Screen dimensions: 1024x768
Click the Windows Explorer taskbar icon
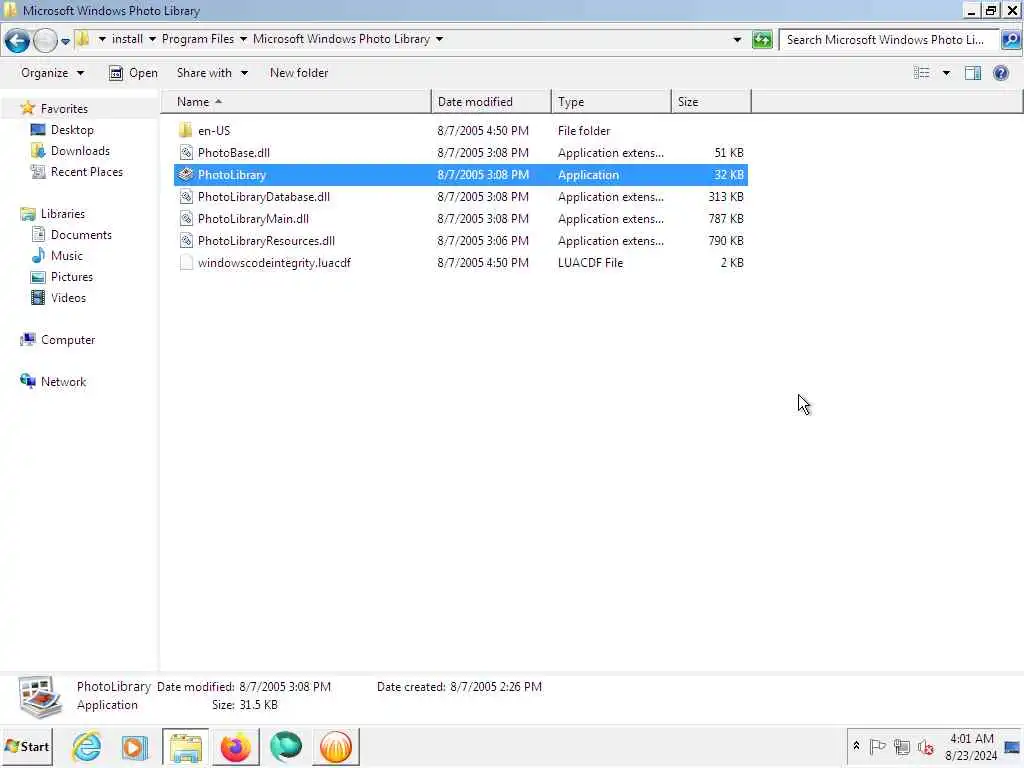pos(185,747)
